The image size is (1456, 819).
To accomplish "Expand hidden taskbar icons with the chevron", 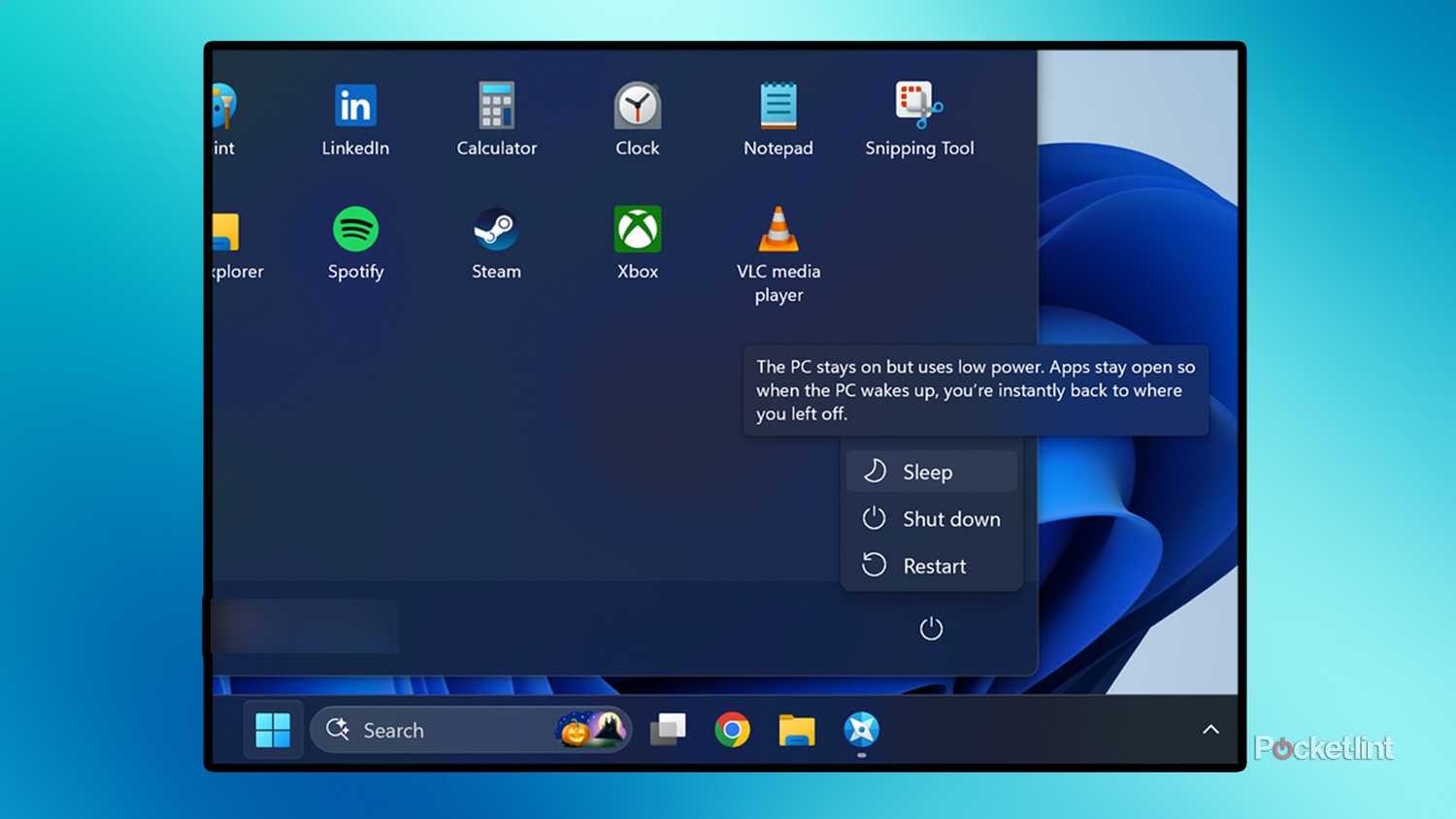I will click(x=1210, y=730).
